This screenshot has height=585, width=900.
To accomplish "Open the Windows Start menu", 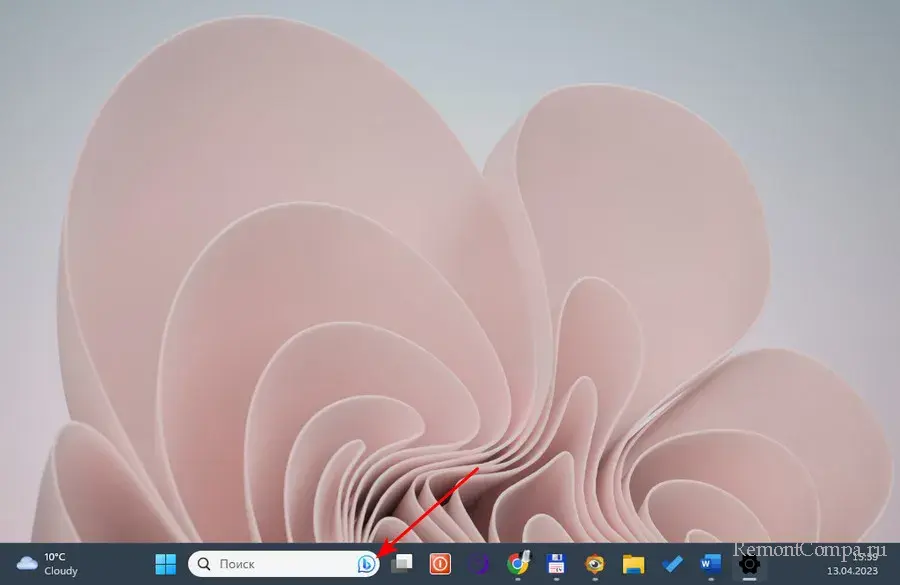I will coord(166,564).
